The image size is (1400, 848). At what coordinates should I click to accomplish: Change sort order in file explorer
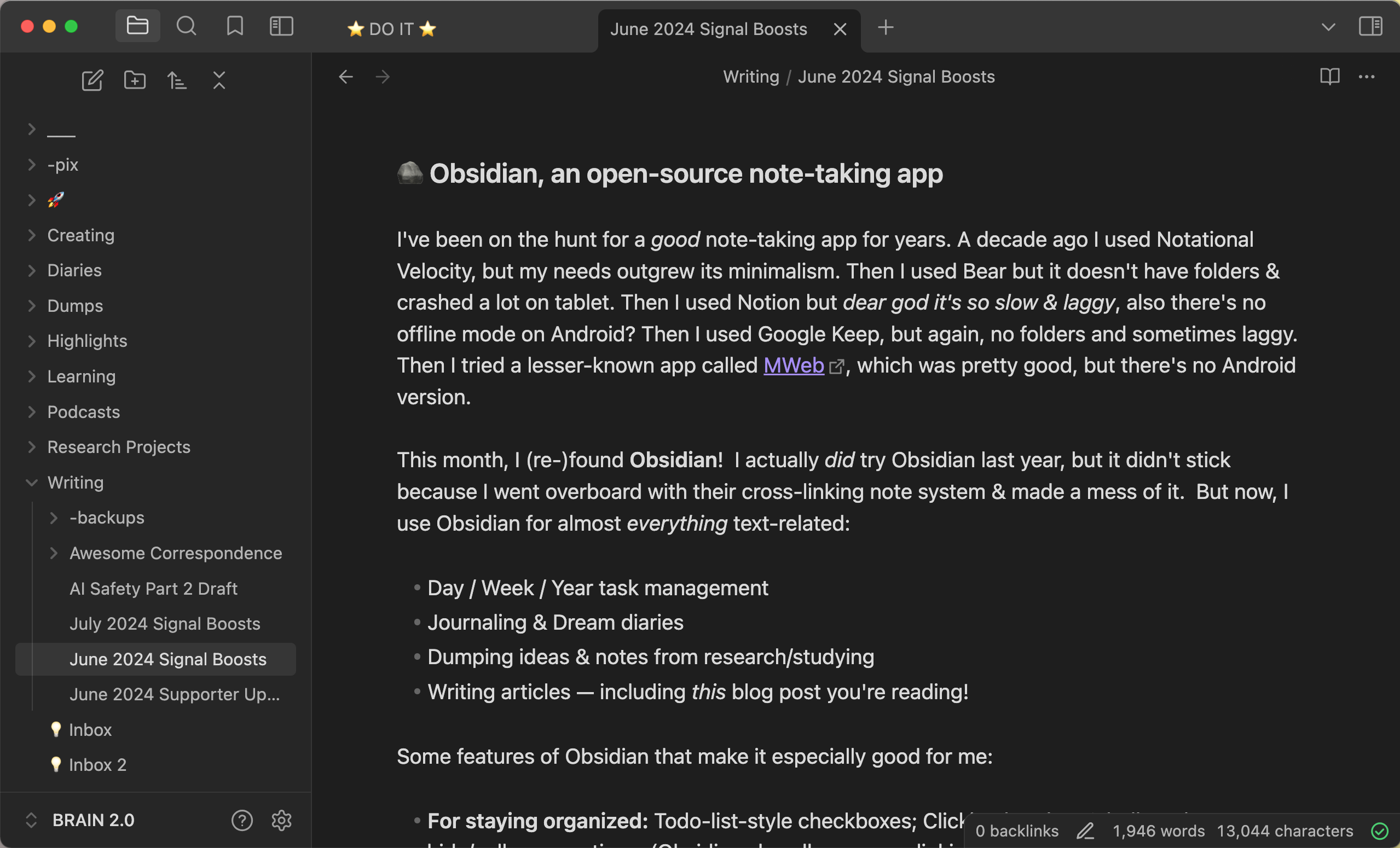click(177, 80)
